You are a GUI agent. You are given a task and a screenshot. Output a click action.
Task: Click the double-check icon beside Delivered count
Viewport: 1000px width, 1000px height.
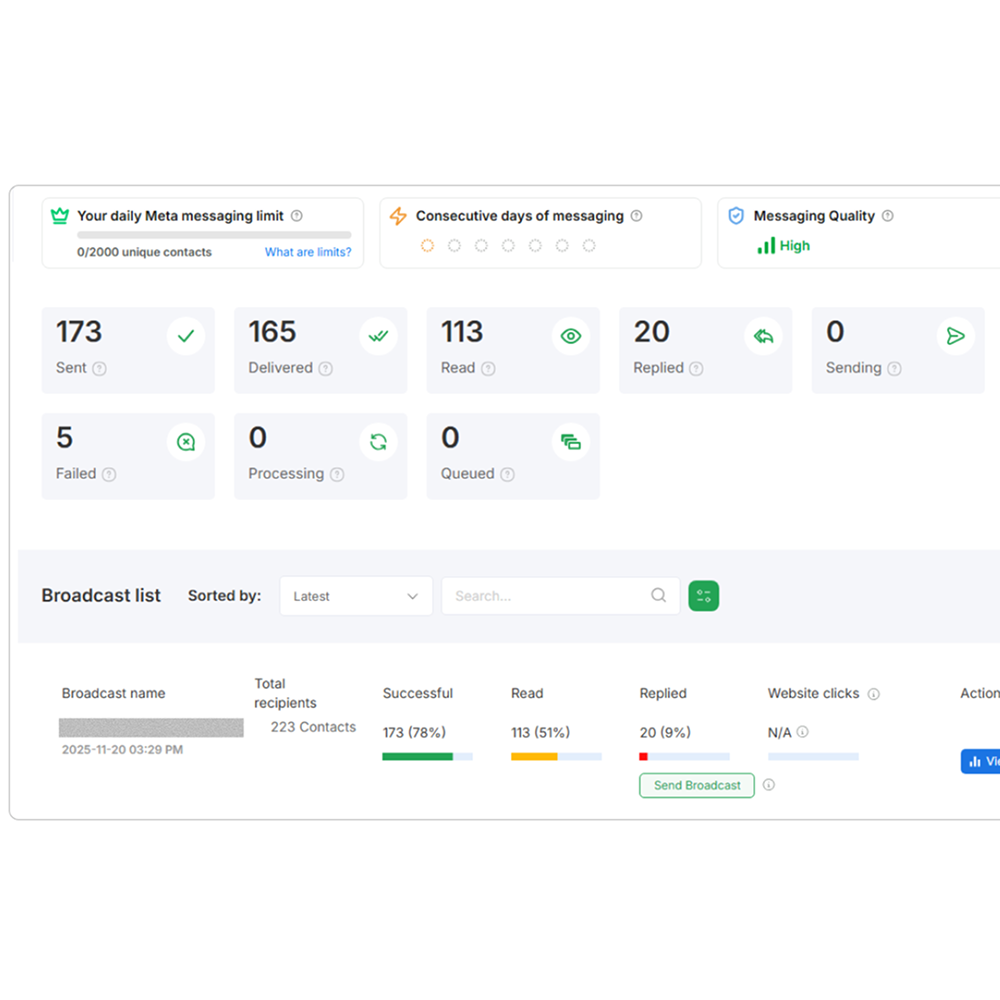(379, 336)
